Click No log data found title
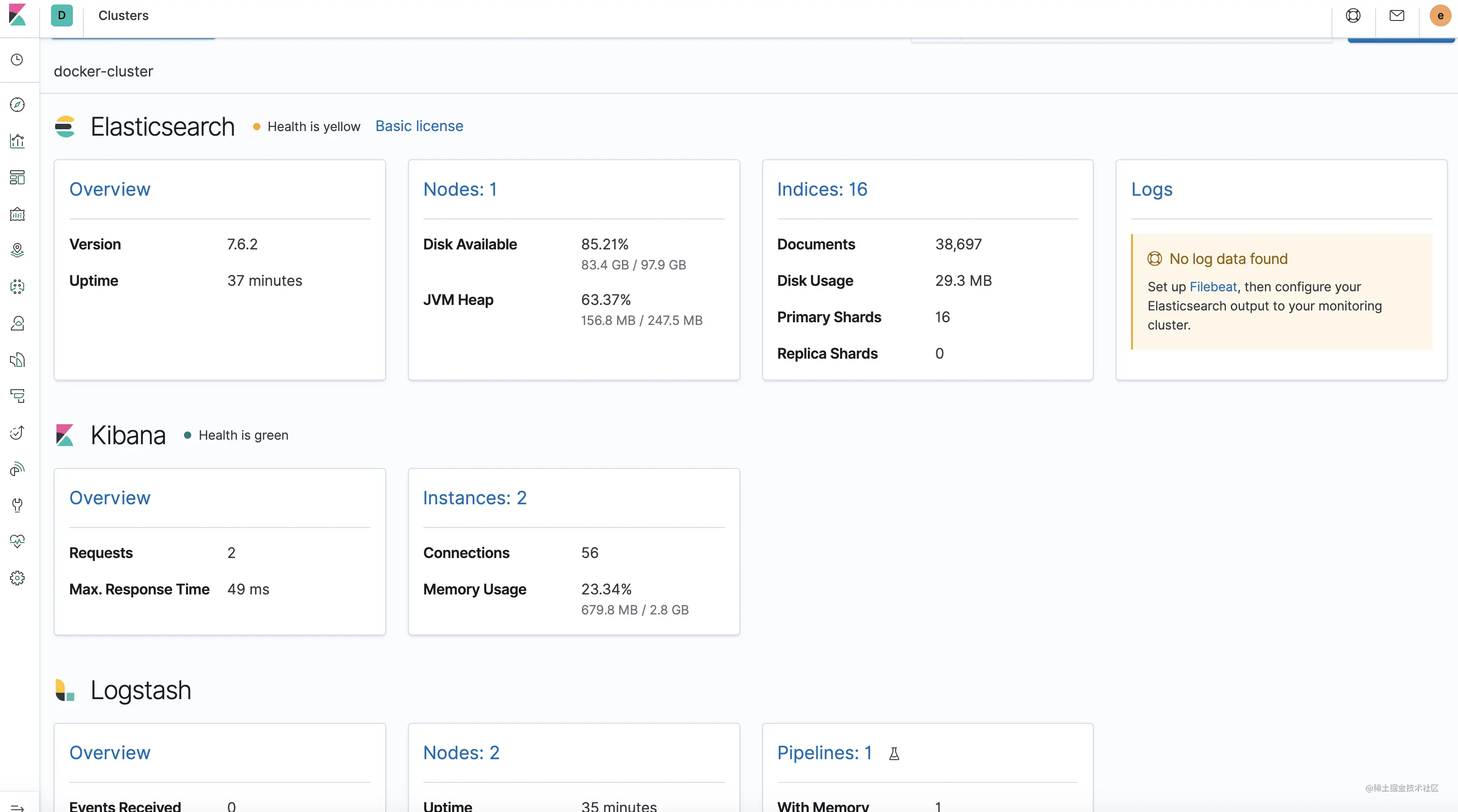Viewport: 1458px width, 812px height. 1229,259
